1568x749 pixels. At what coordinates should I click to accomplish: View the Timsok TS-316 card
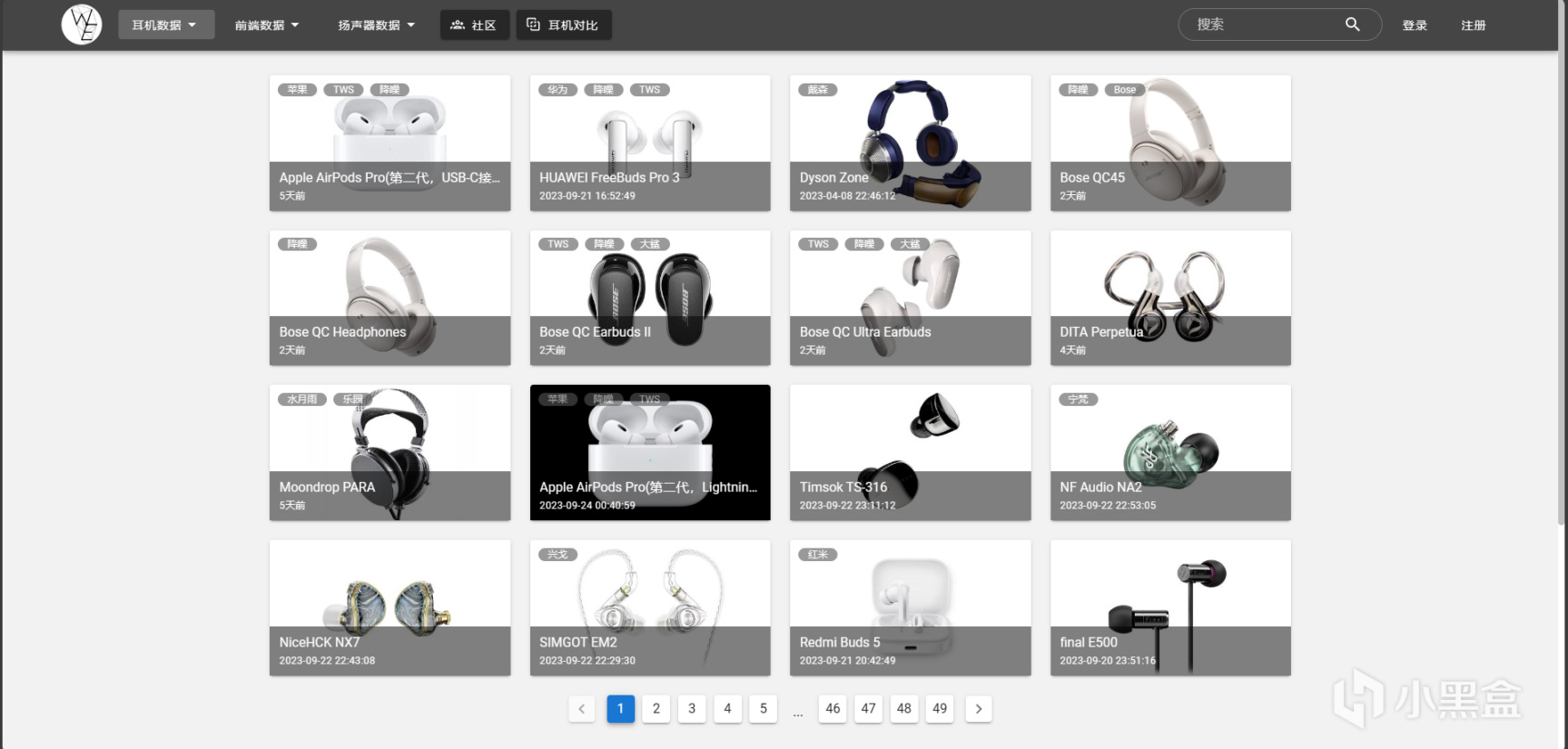(911, 453)
